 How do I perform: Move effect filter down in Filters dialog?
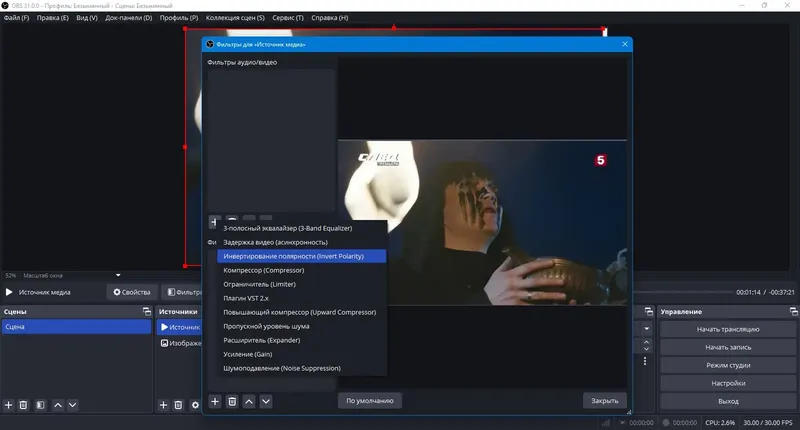point(266,401)
